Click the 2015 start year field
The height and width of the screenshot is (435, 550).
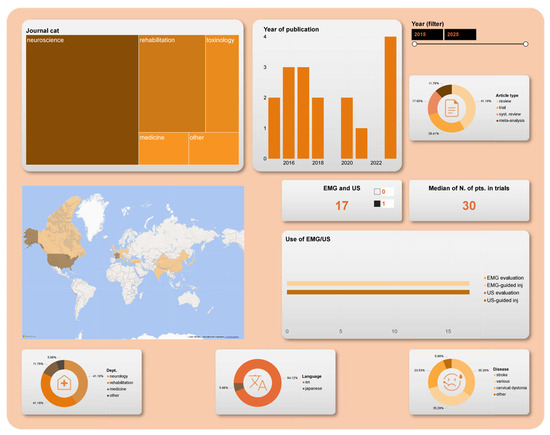point(427,34)
